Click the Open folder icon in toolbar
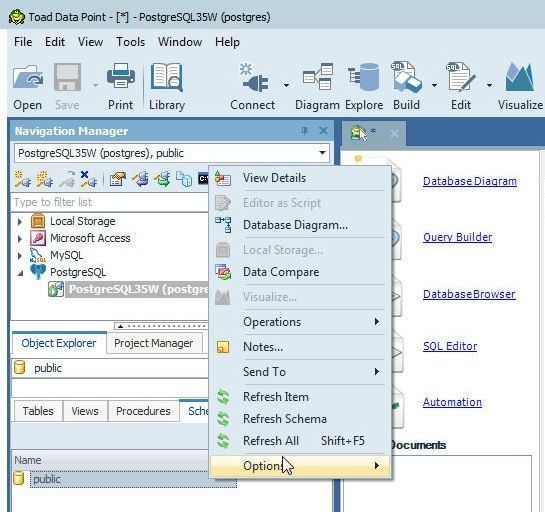This screenshot has height=512, width=545. pos(27,77)
